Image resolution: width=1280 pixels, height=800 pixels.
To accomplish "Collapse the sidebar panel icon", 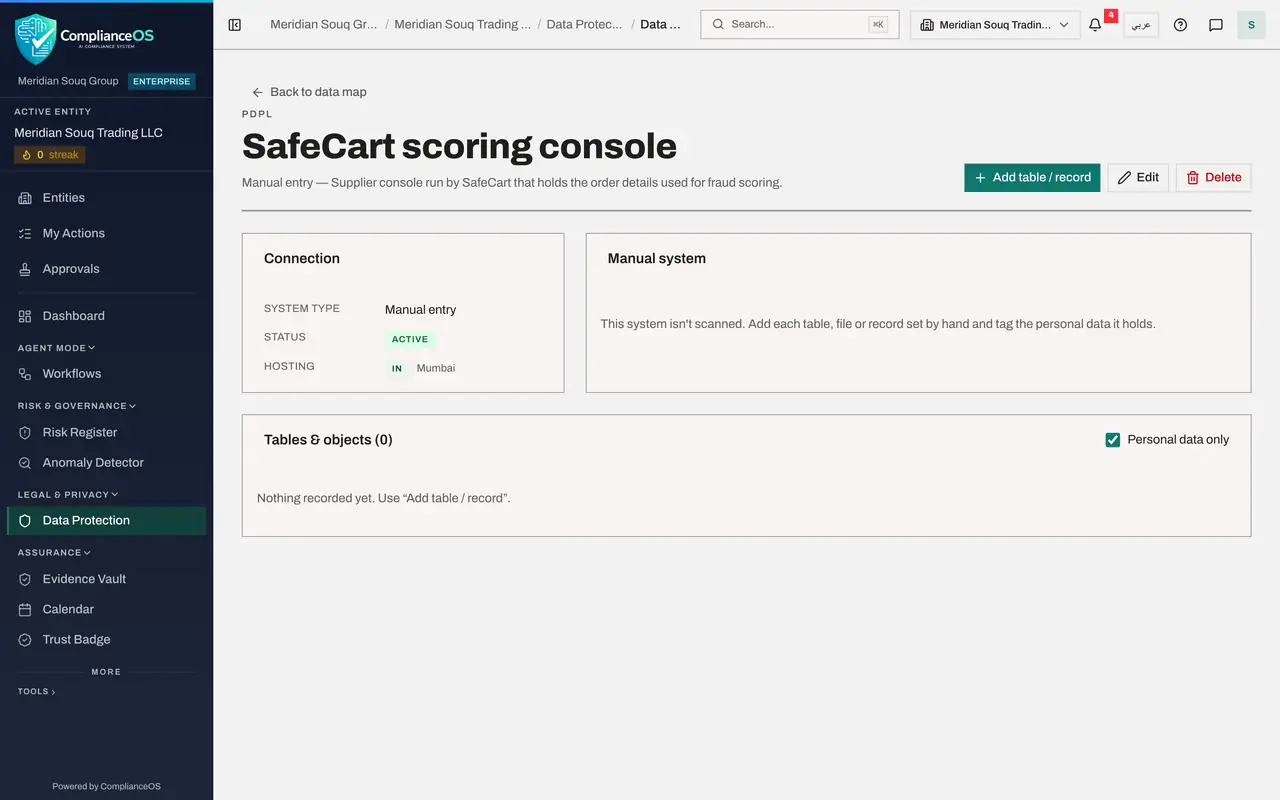I will pyautogui.click(x=235, y=25).
